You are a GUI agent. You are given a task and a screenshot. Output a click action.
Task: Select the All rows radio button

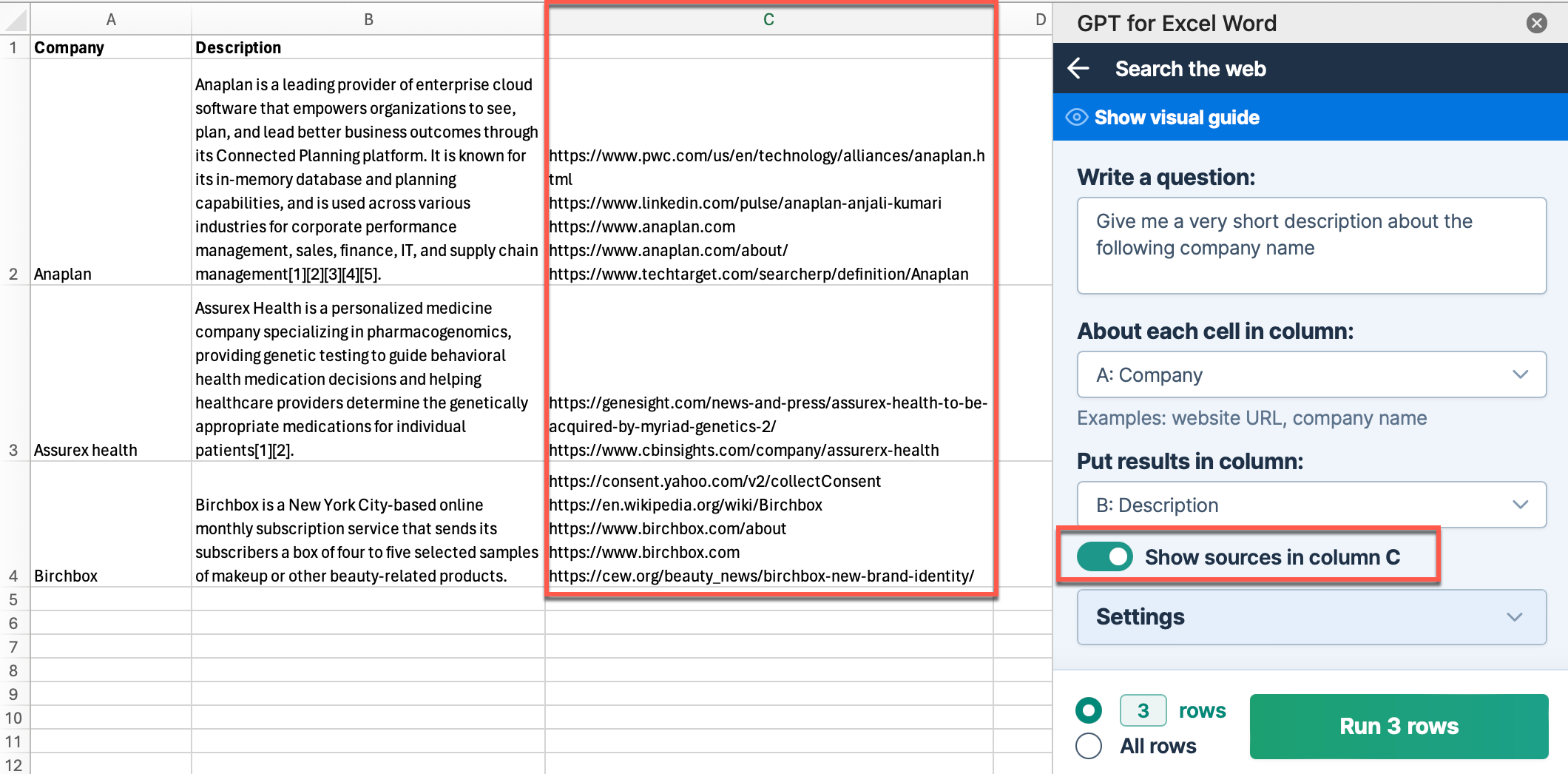click(x=1089, y=746)
